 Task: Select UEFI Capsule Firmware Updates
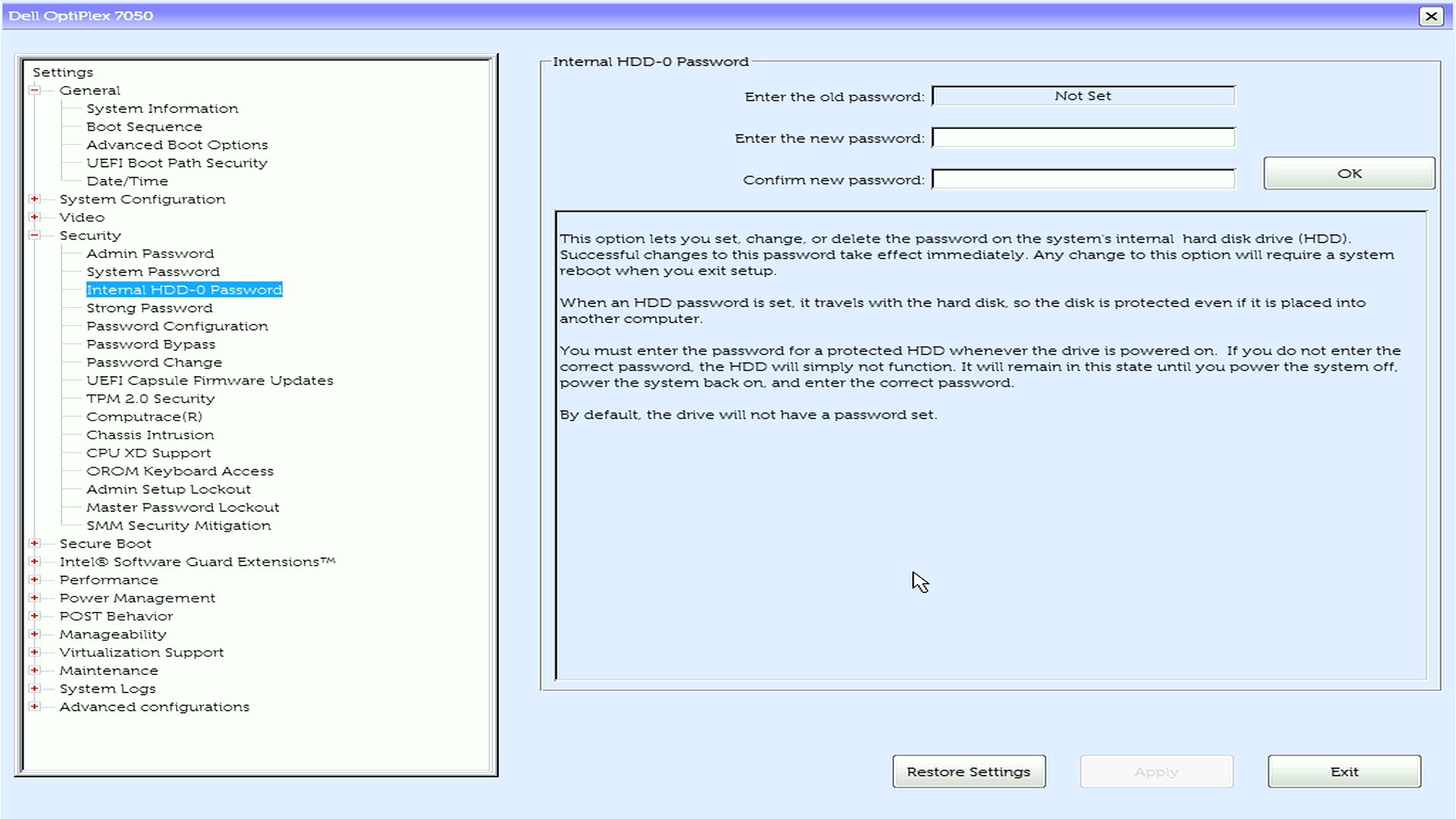tap(210, 380)
